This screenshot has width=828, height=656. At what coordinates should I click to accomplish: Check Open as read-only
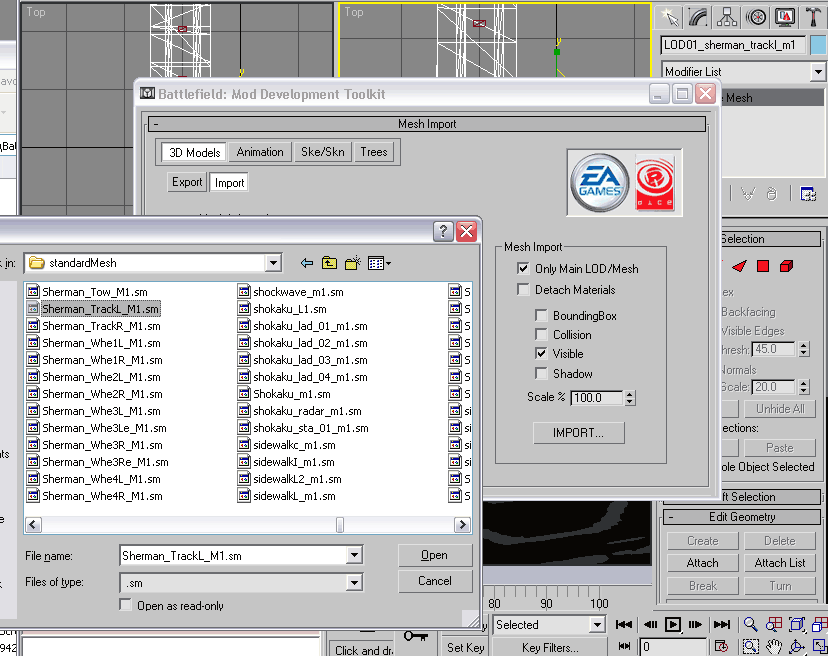(x=126, y=605)
